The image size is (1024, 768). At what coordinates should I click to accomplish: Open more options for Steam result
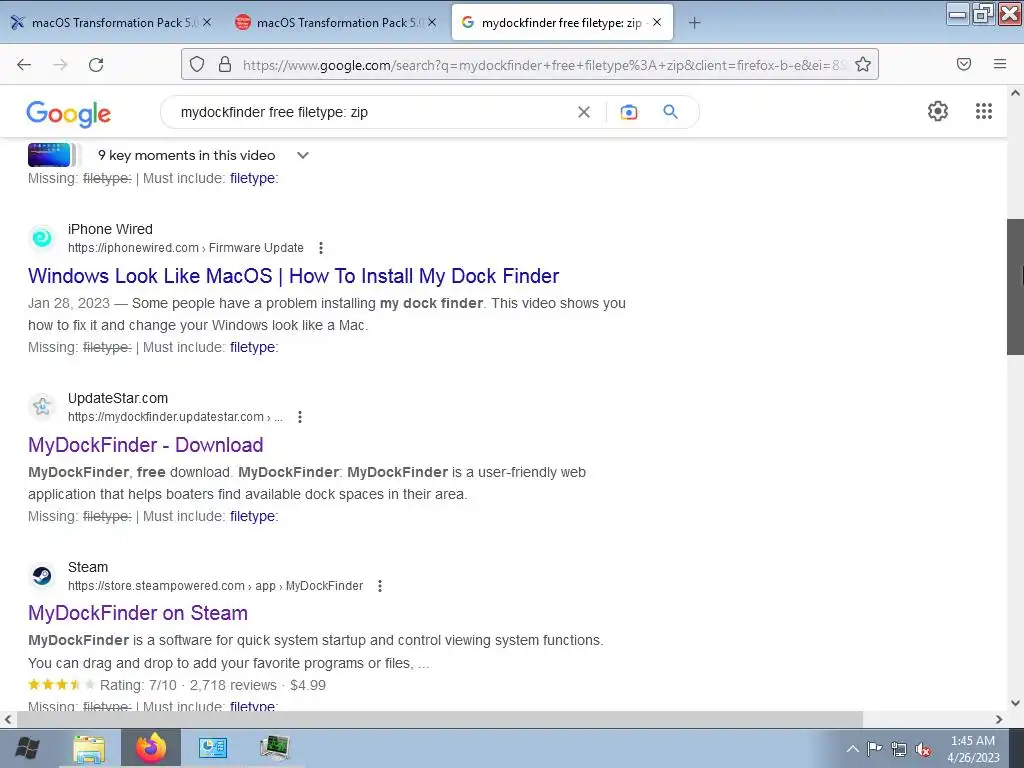click(x=379, y=586)
